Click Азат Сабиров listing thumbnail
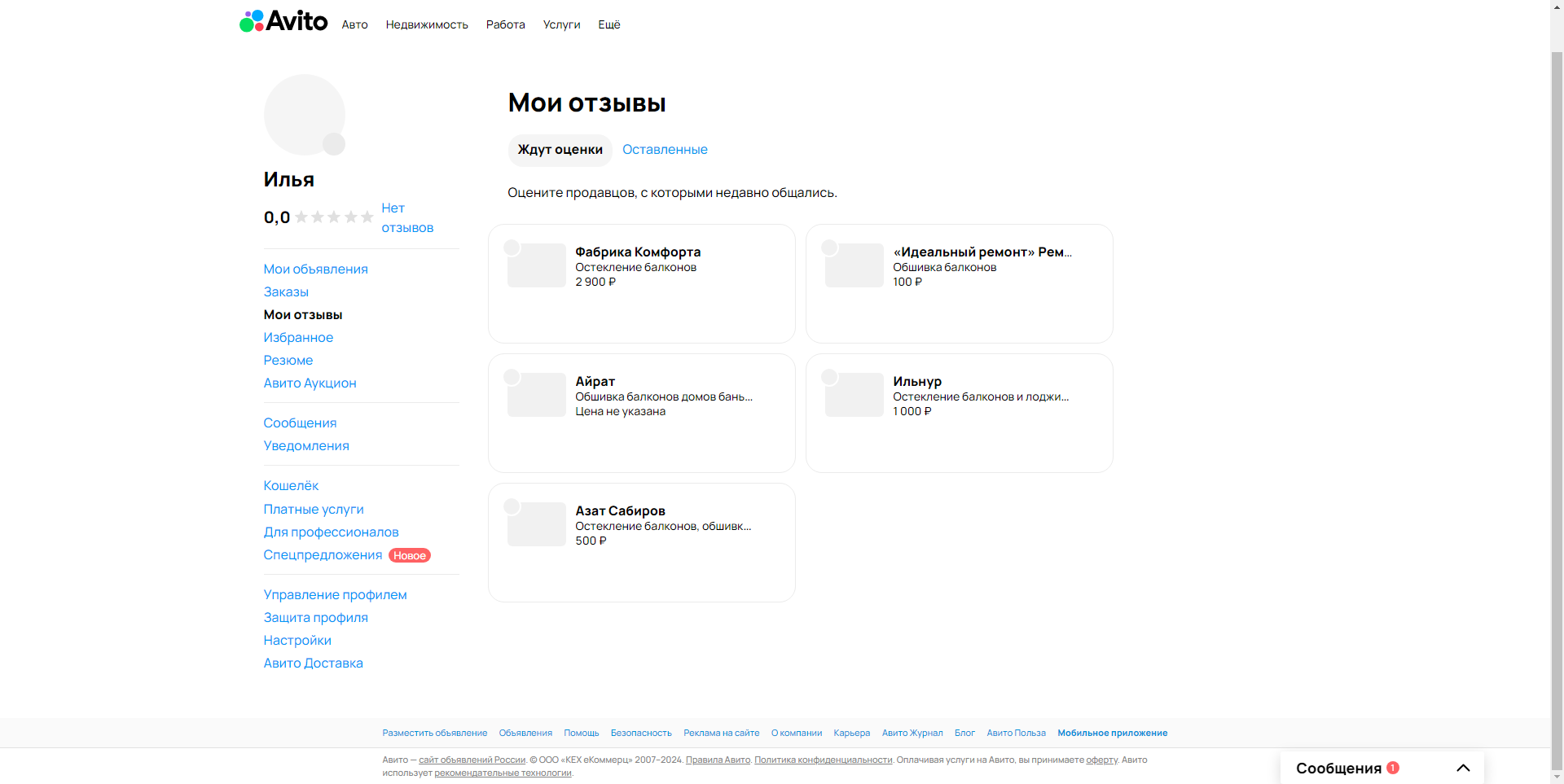This screenshot has width=1564, height=784. pyautogui.click(x=537, y=524)
